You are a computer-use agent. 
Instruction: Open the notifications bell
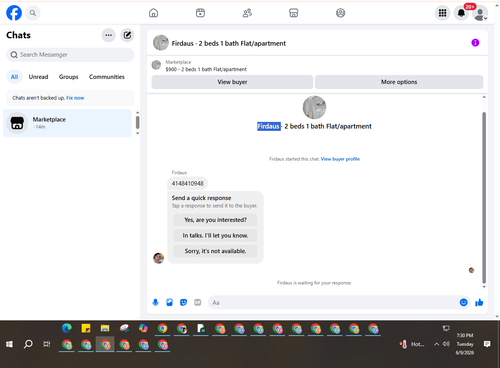click(461, 13)
